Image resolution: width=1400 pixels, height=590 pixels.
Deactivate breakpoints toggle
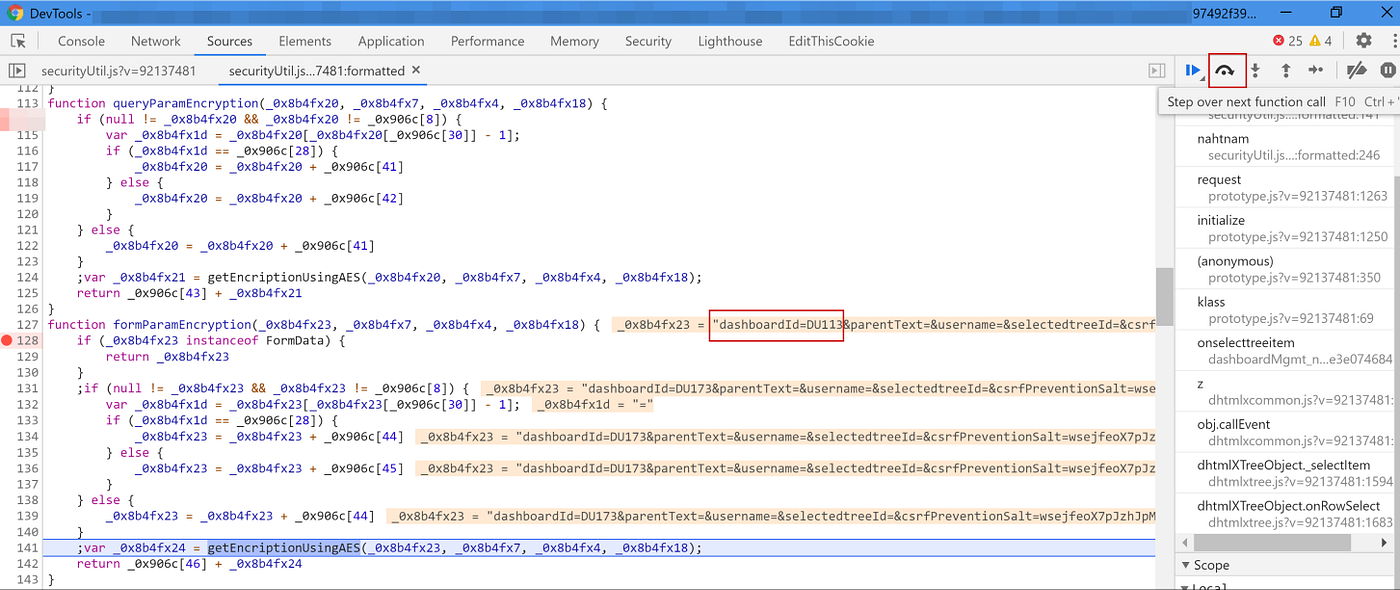tap(1356, 70)
